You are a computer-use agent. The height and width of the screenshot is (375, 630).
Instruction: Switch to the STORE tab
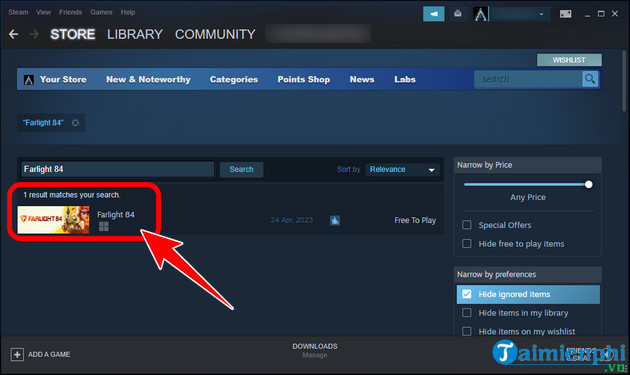click(x=73, y=34)
